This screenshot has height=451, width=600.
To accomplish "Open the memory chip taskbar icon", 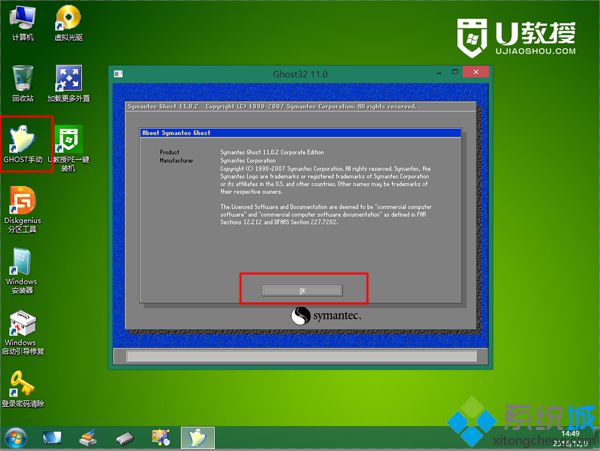I will [x=125, y=438].
